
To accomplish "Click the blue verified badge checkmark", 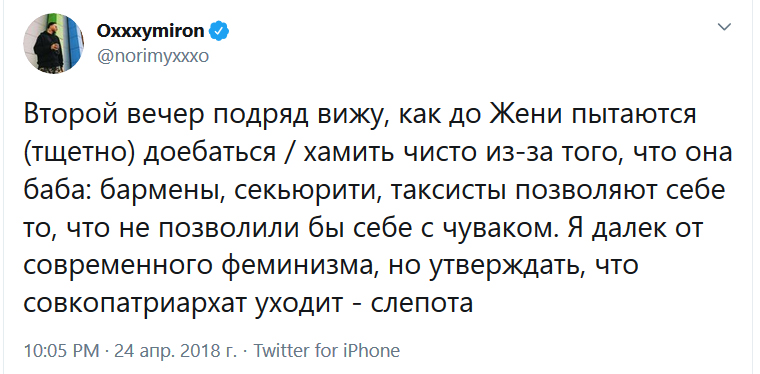I will point(219,31).
